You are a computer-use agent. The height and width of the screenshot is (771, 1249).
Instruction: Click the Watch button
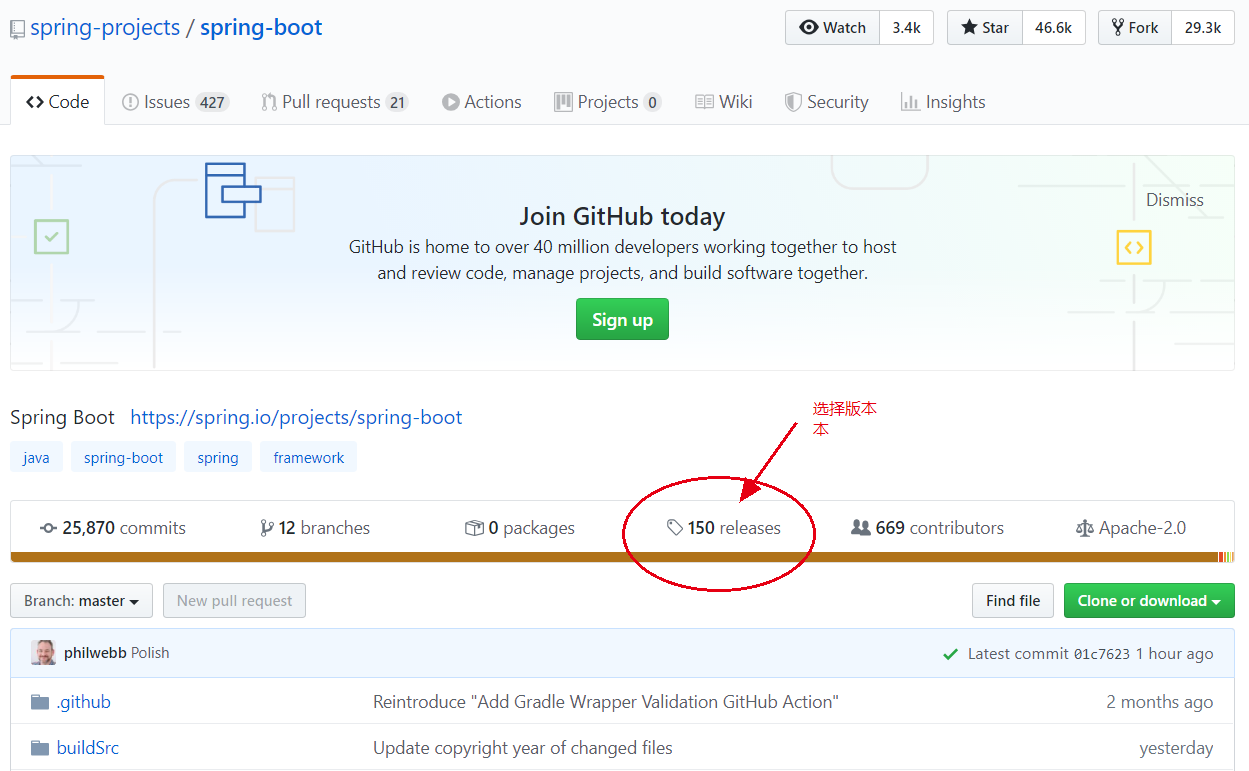[x=833, y=28]
